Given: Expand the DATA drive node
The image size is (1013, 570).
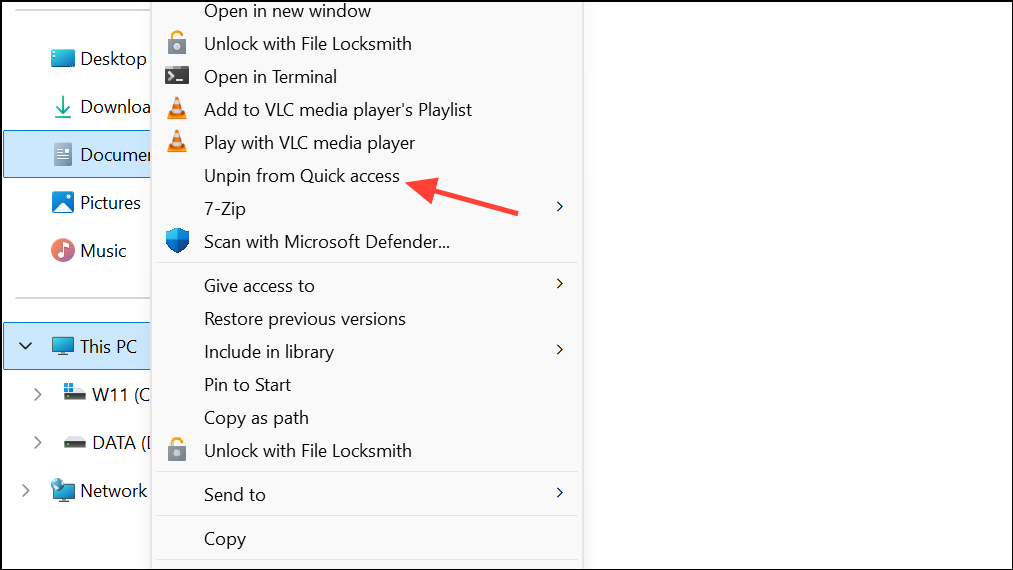Looking at the screenshot, I should (x=37, y=442).
